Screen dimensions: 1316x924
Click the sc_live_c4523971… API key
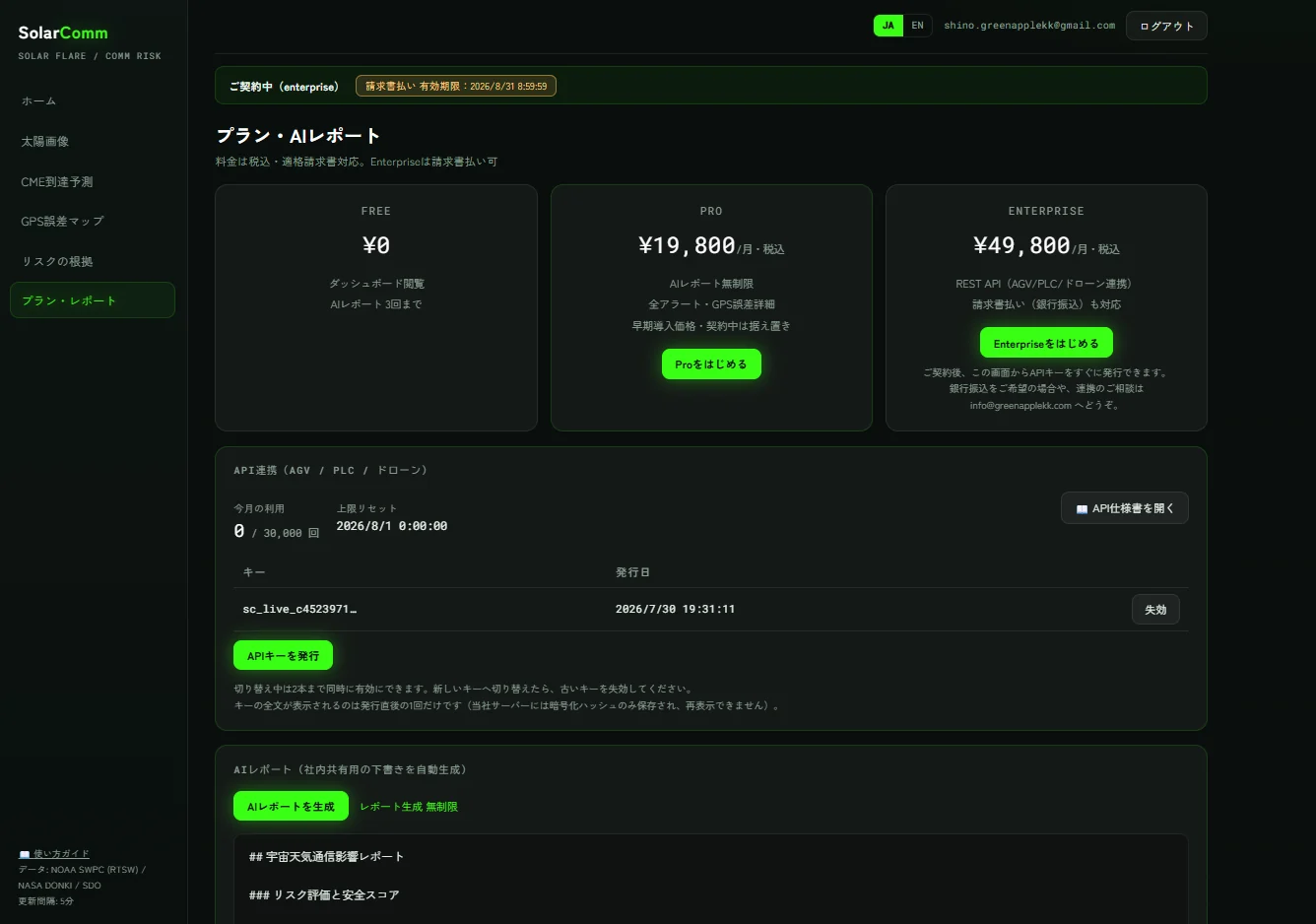pyautogui.click(x=299, y=609)
